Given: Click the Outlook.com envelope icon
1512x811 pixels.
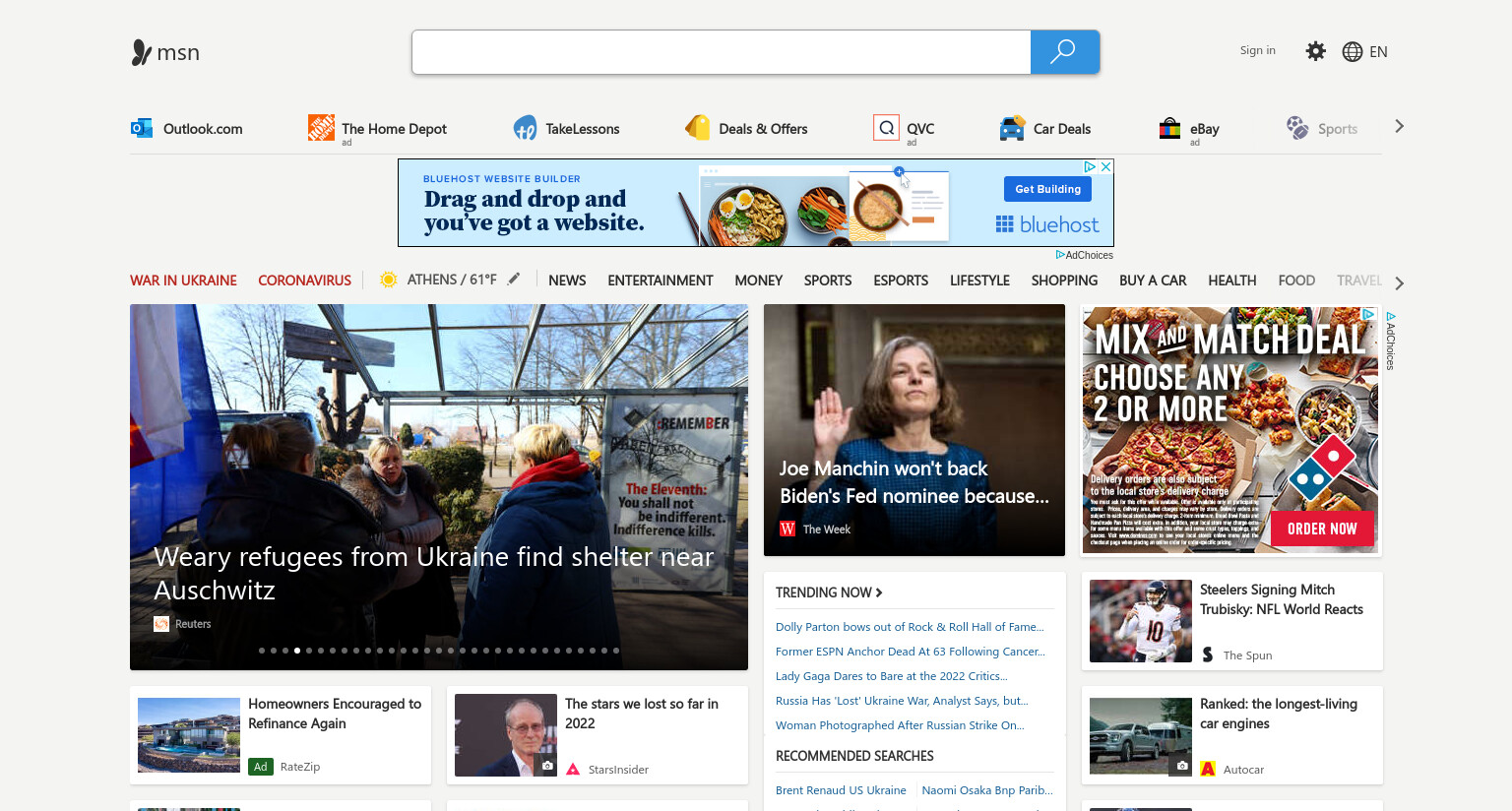Looking at the screenshot, I should pyautogui.click(x=142, y=128).
